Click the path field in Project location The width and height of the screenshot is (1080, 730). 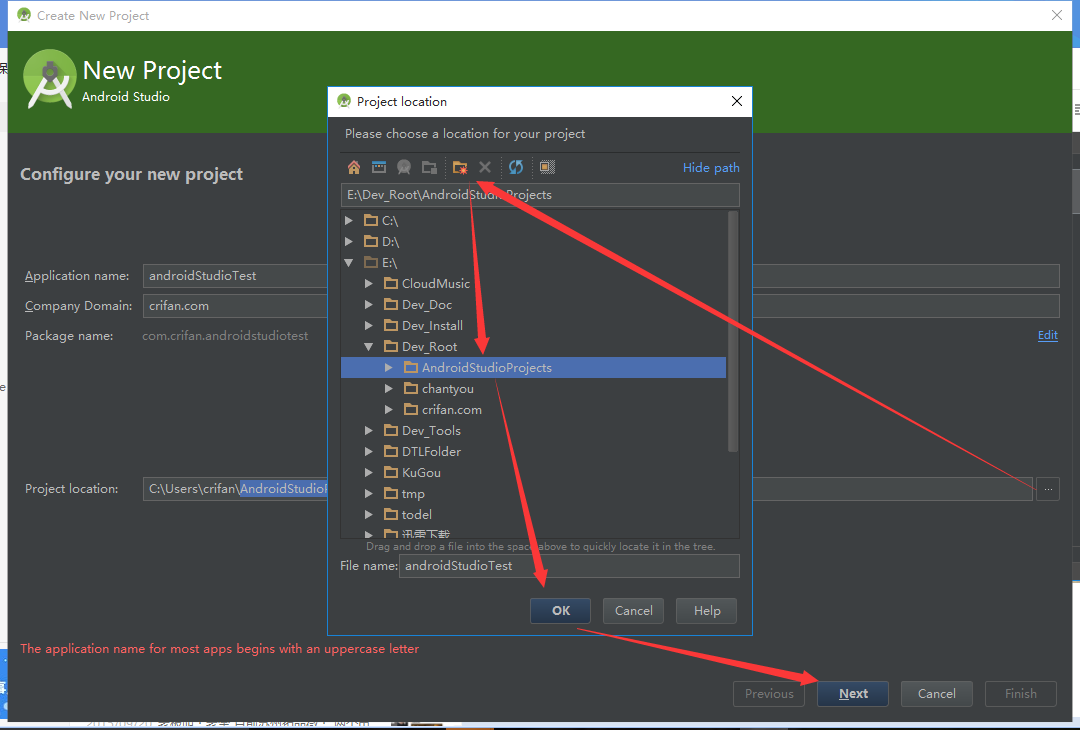click(x=540, y=195)
